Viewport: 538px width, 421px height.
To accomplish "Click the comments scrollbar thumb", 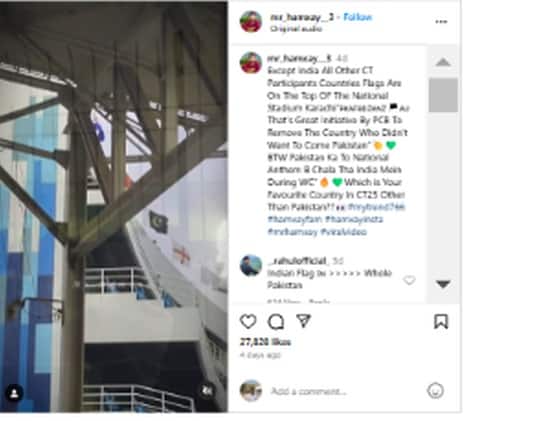I will [443, 95].
